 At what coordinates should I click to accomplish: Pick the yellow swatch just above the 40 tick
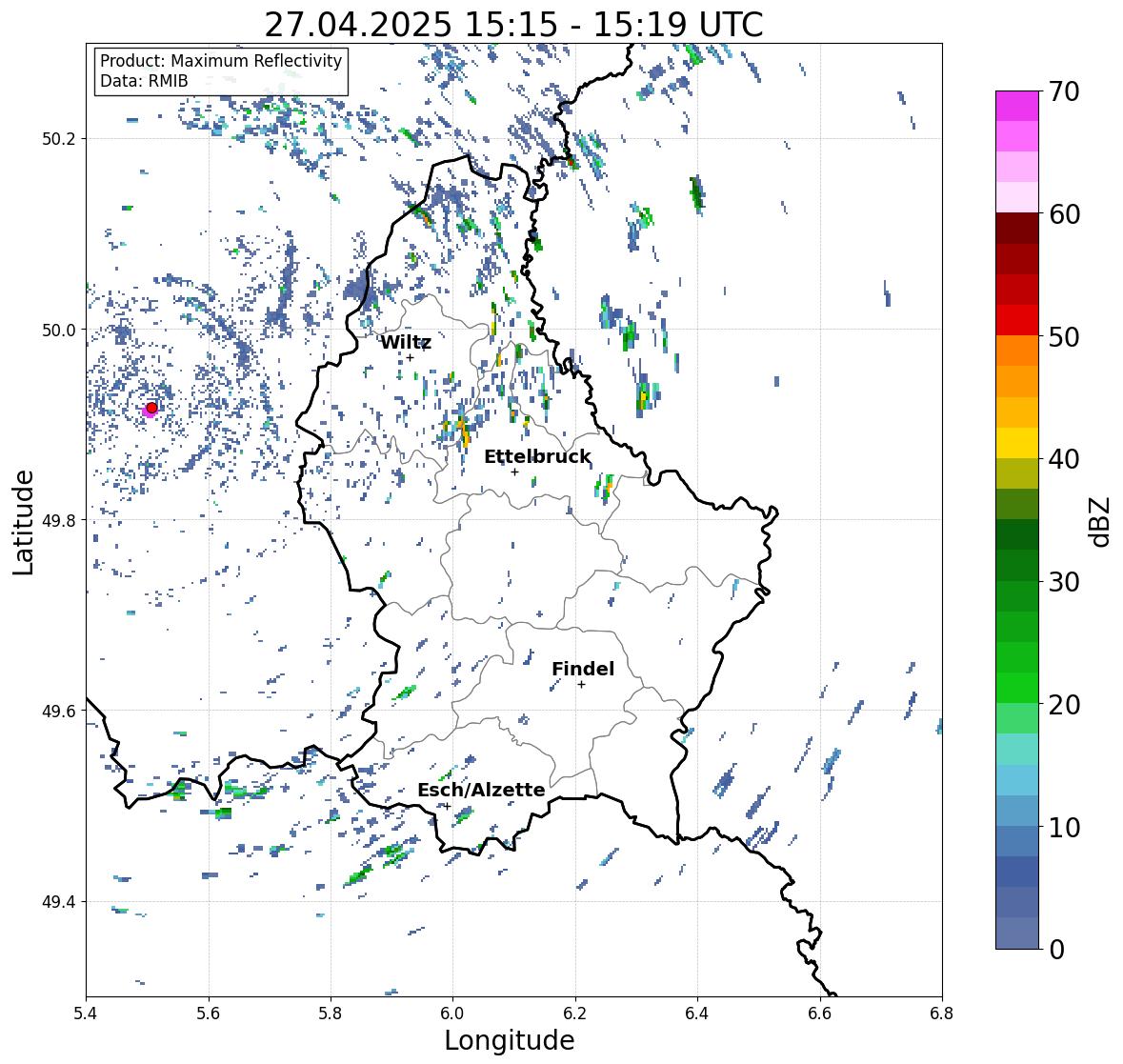[1017, 443]
